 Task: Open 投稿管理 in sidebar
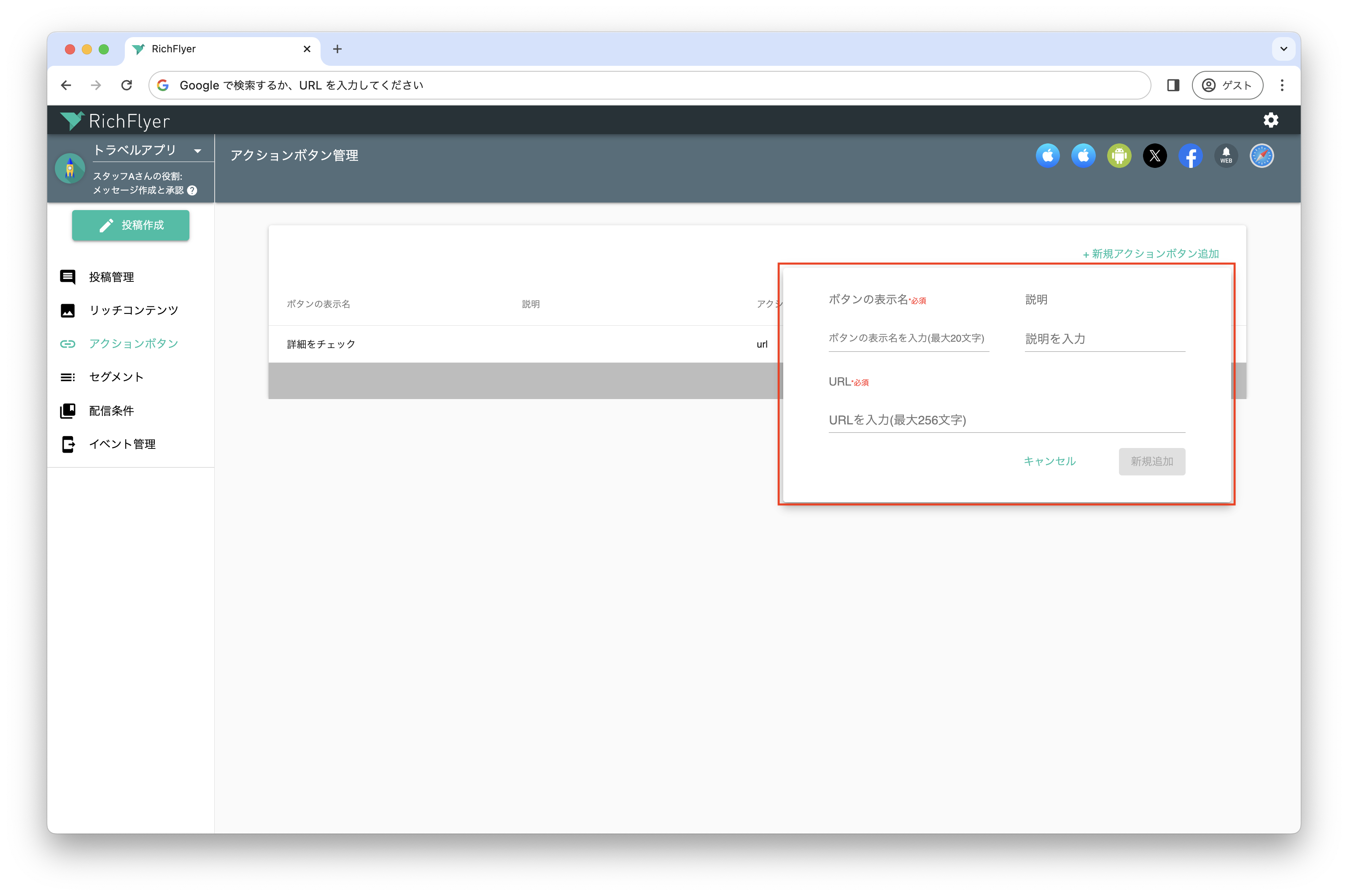tap(111, 277)
